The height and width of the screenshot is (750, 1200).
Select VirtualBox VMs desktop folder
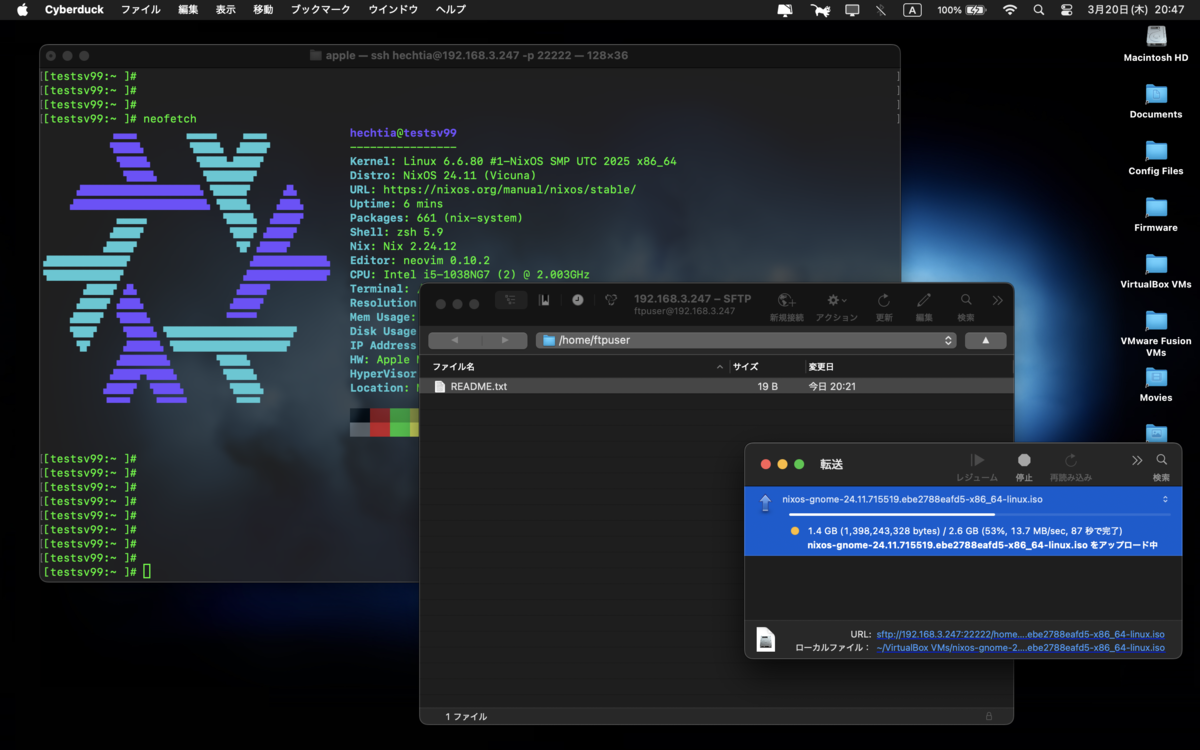[1156, 271]
